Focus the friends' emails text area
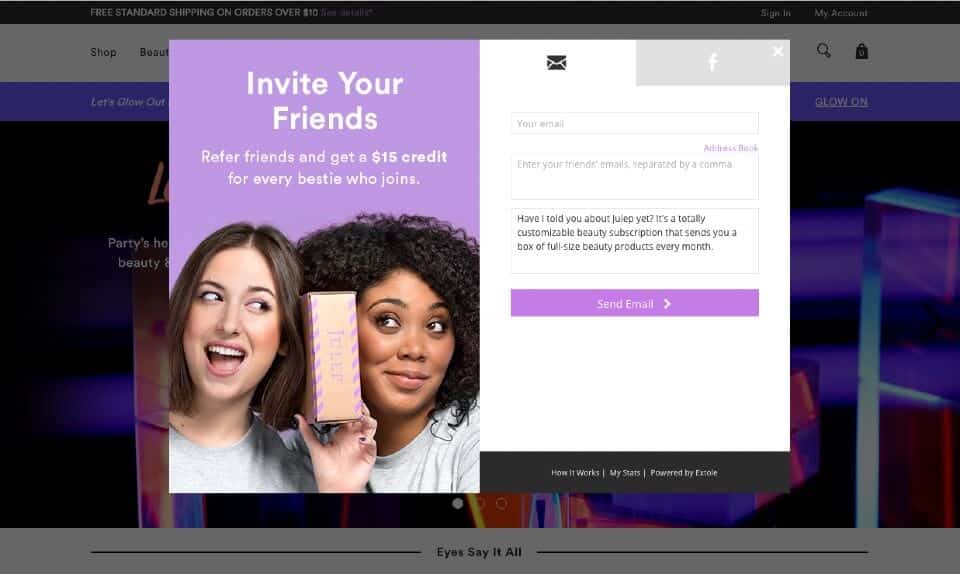This screenshot has width=960, height=574. 634,176
